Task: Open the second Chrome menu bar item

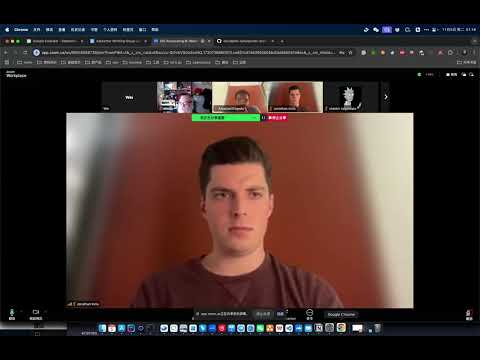Action: tap(37, 30)
